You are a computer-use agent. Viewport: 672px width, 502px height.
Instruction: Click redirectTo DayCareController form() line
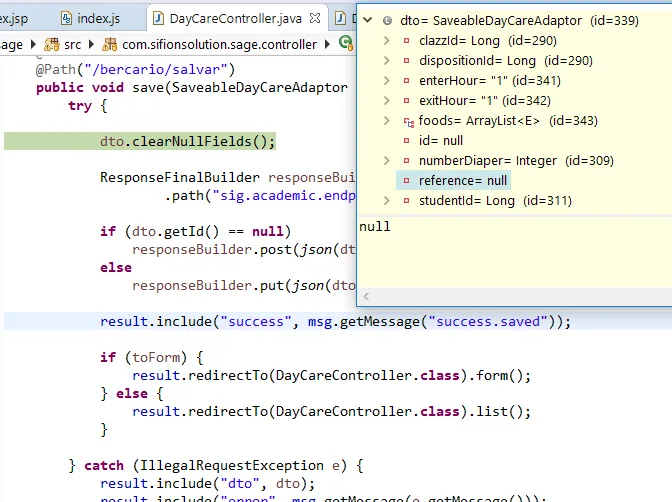(331, 376)
